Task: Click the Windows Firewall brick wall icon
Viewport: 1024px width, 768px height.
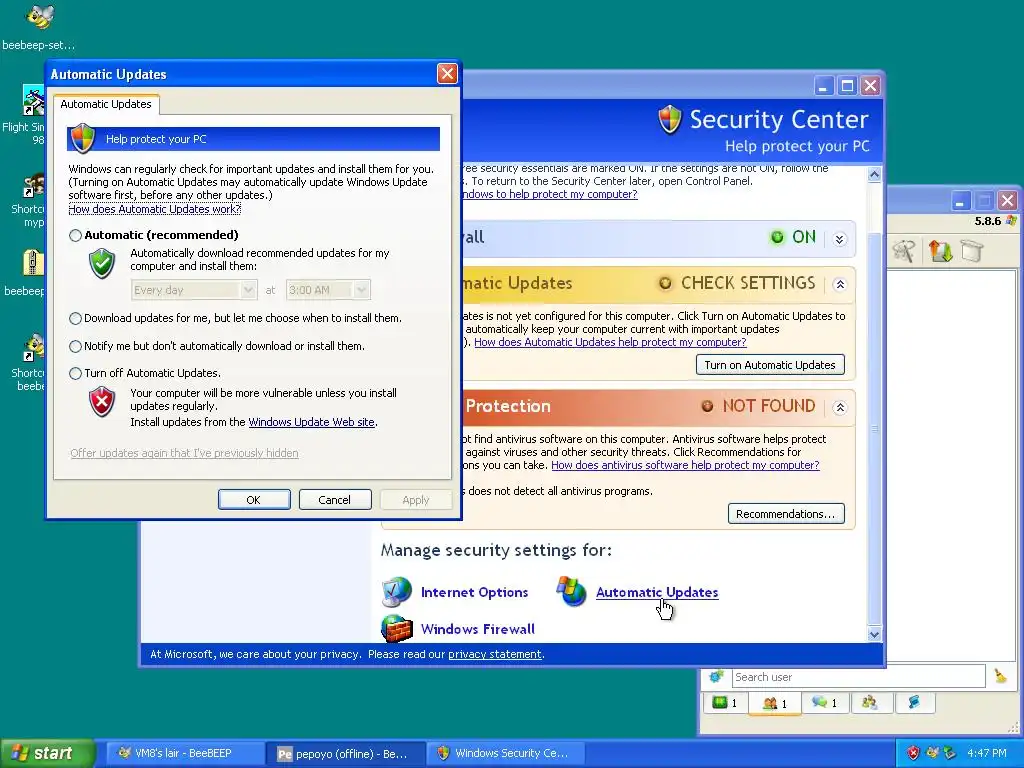Action: tap(396, 629)
